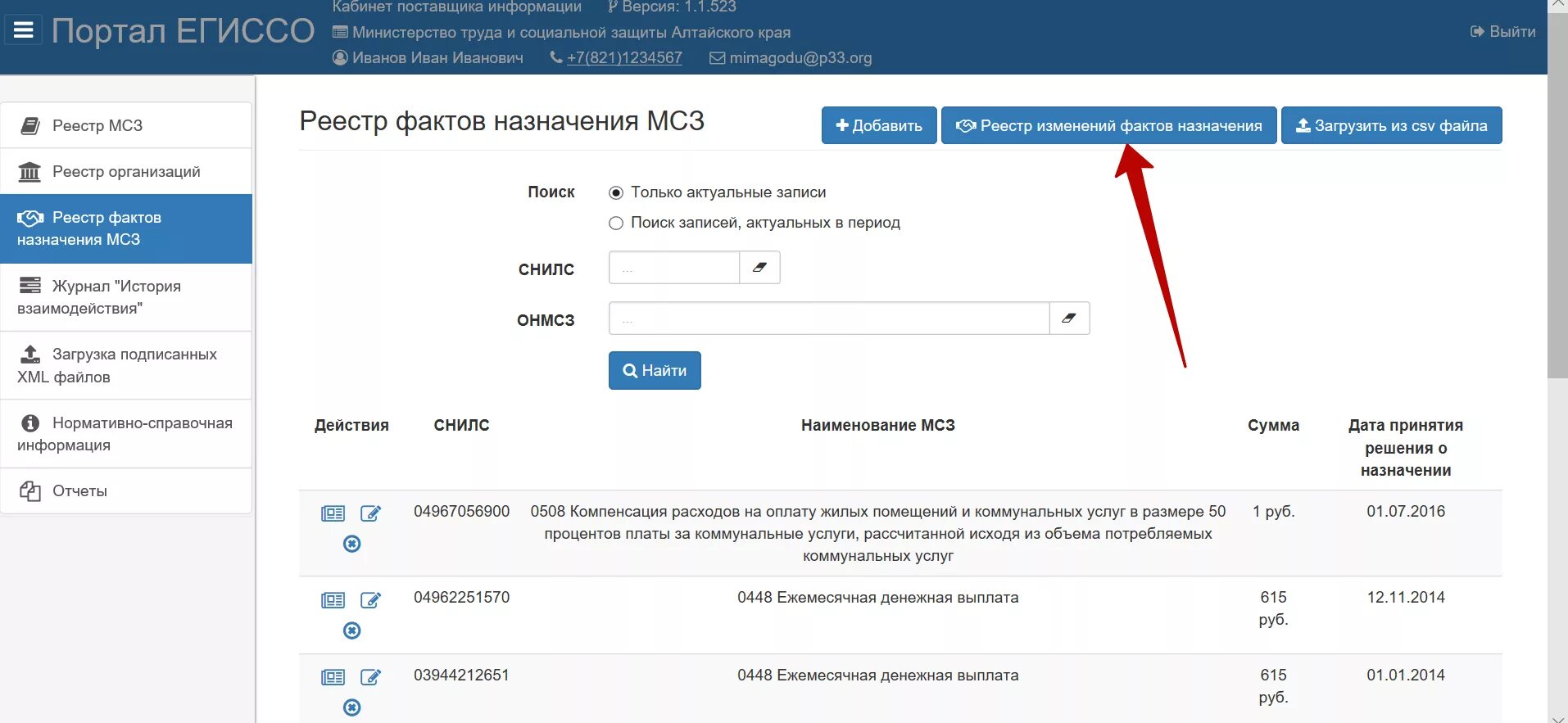This screenshot has height=723, width=1568.
Task: Click the Добавить button
Action: pos(879,125)
